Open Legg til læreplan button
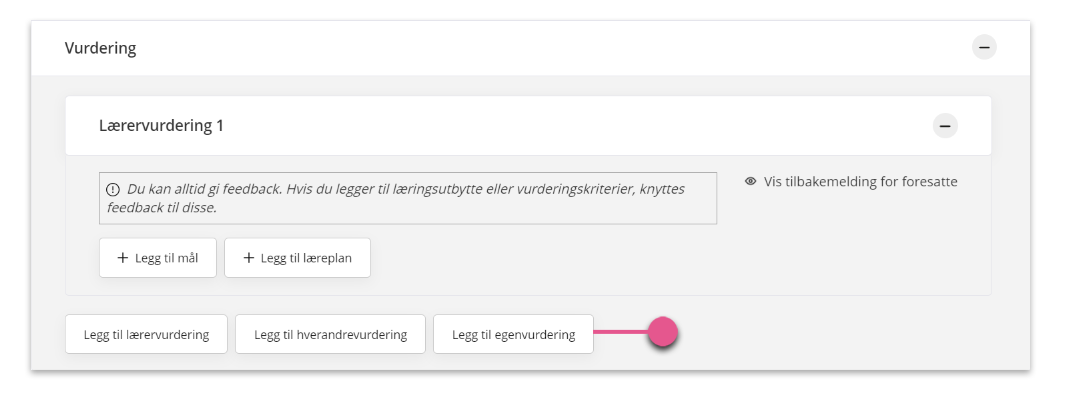This screenshot has height=397, width=1073. tap(298, 258)
